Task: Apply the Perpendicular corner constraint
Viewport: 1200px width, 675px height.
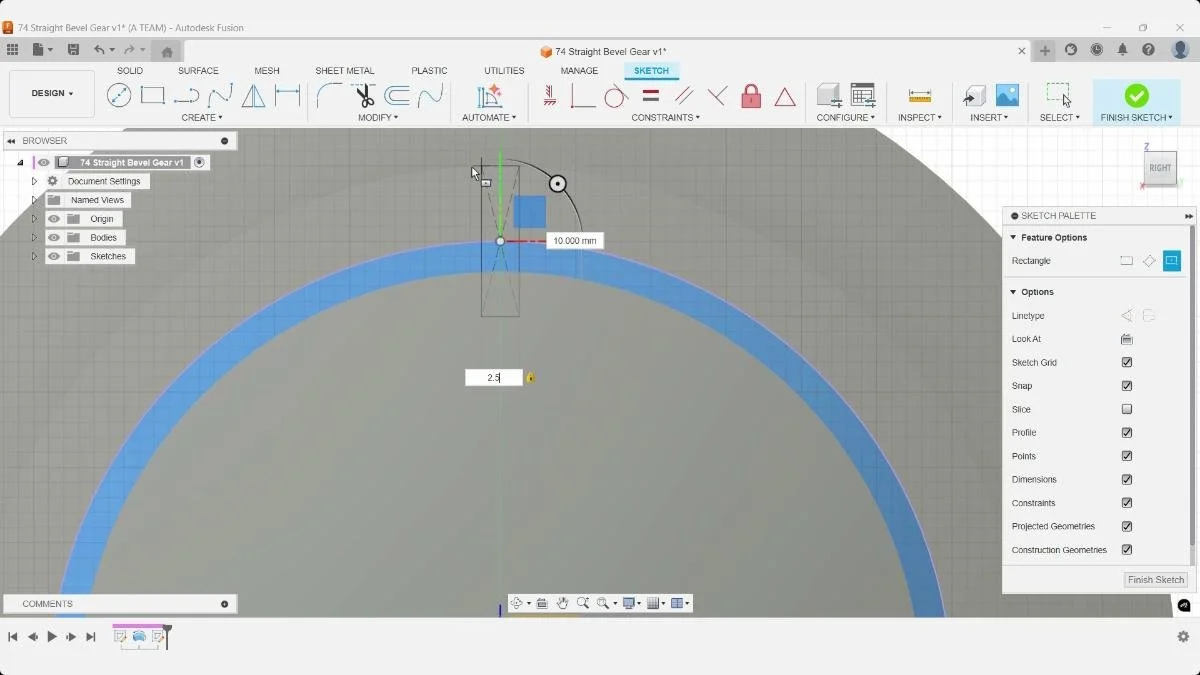Action: coord(583,96)
